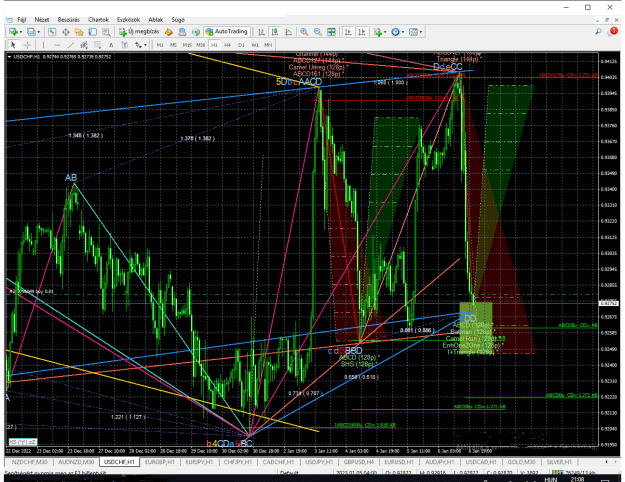This screenshot has height=482, width=625.
Task: Zoom in on the chart
Action: pos(304,32)
